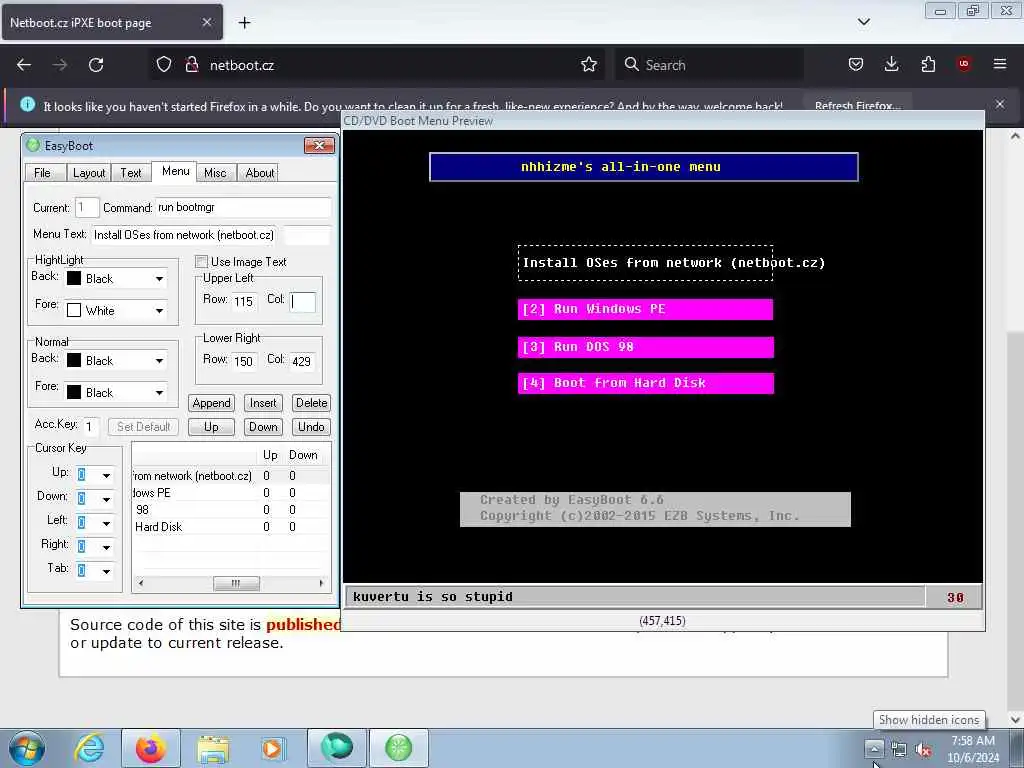Click Undo button in EasyBoot
This screenshot has height=768, width=1024.
pos(312,427)
